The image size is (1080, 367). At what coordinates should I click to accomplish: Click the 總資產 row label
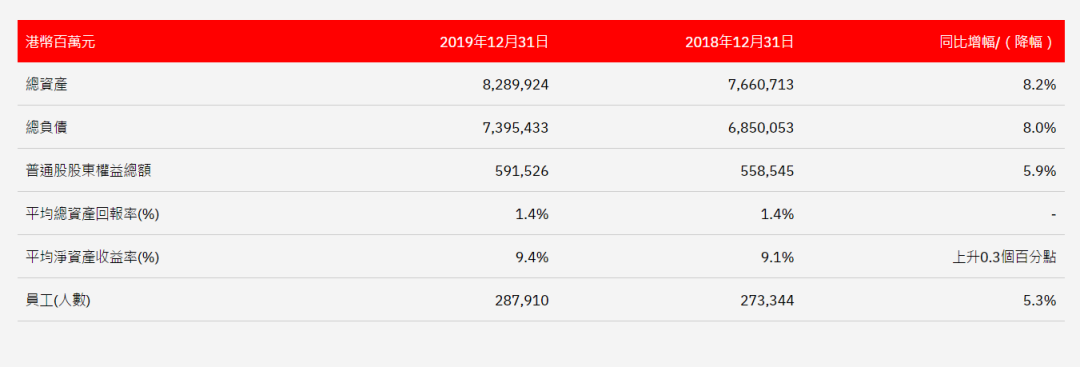coord(46,85)
